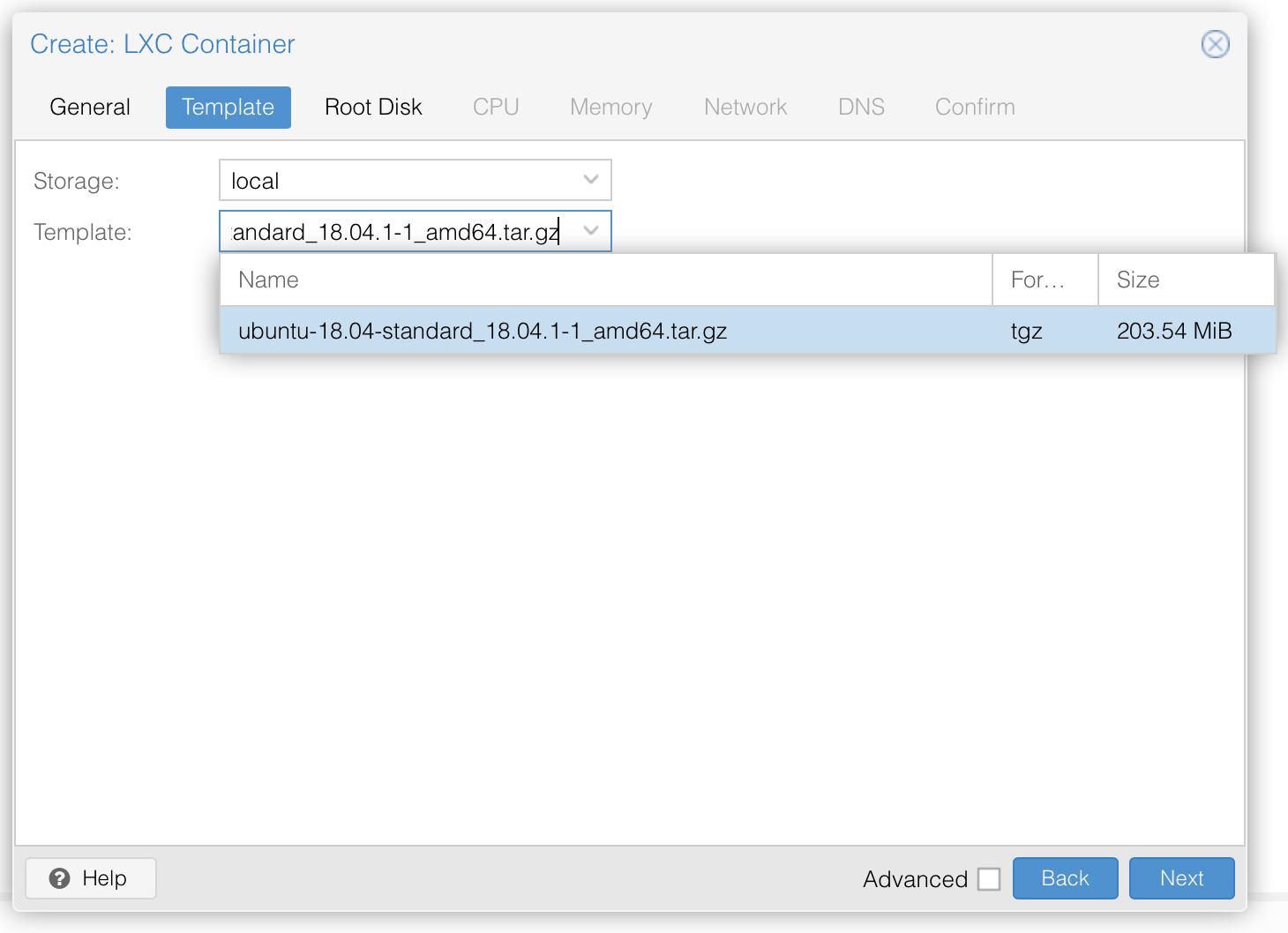Click the Help button
The image size is (1288, 933).
click(90, 878)
